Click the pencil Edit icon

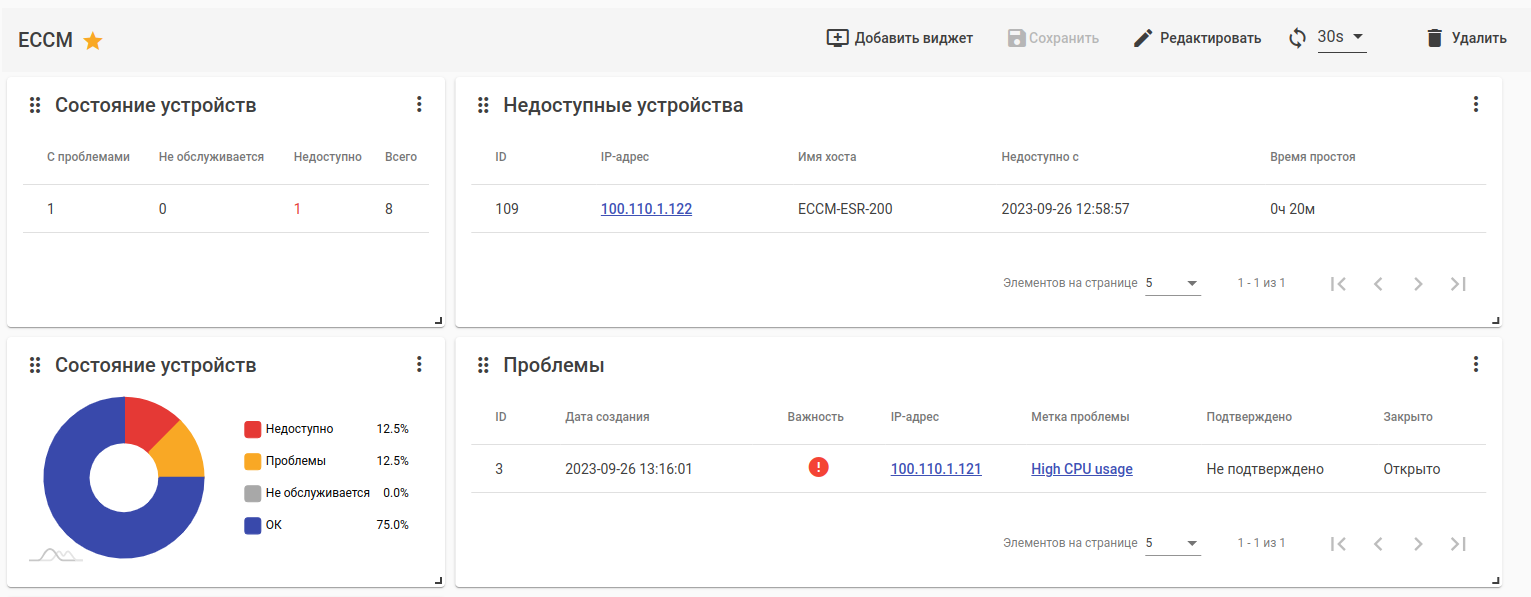point(1143,38)
